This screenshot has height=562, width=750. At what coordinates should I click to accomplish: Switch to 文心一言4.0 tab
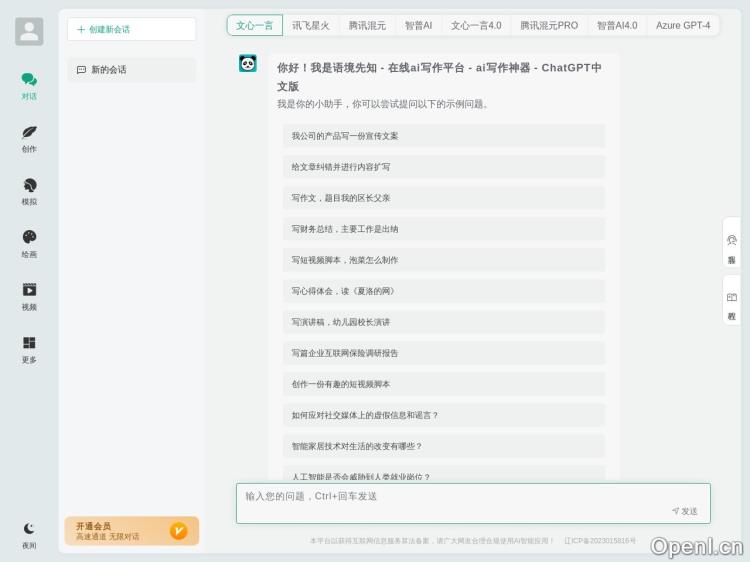tap(476, 25)
